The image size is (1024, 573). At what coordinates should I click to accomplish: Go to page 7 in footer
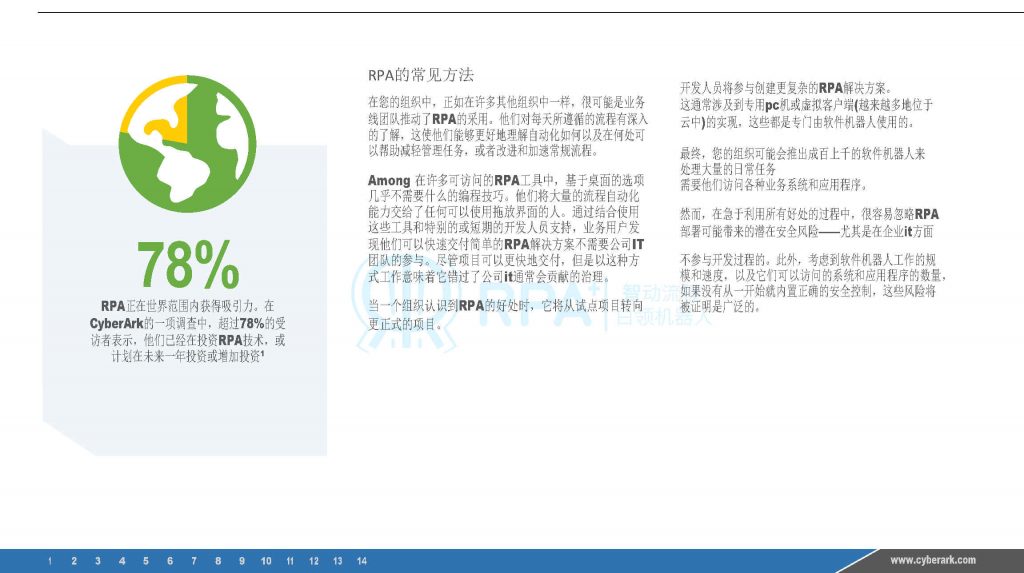click(x=194, y=561)
